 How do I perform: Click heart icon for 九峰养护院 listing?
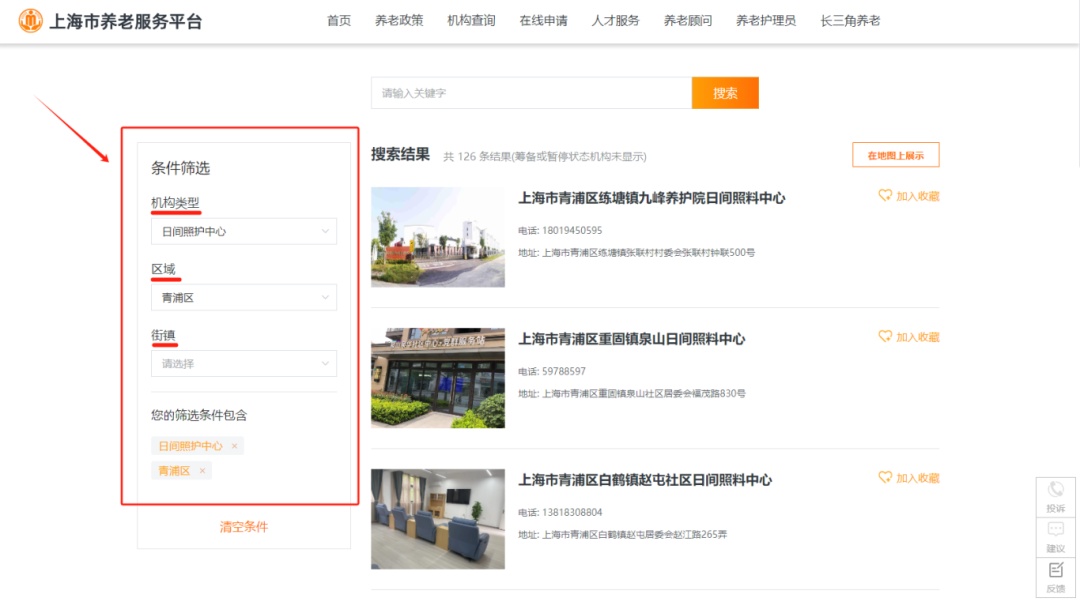885,196
